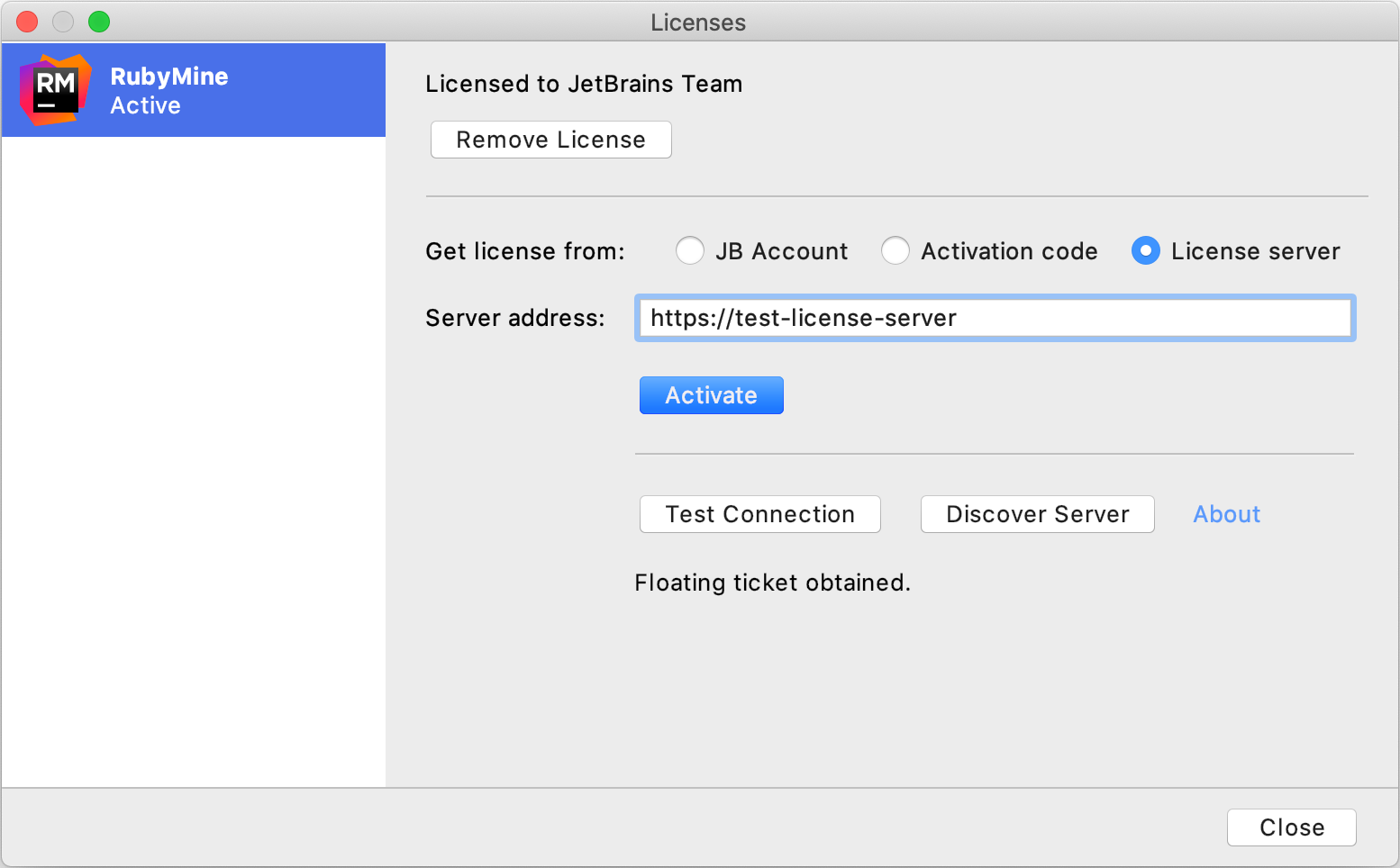Image resolution: width=1400 pixels, height=868 pixels.
Task: Click the Remove License button
Action: click(x=551, y=140)
